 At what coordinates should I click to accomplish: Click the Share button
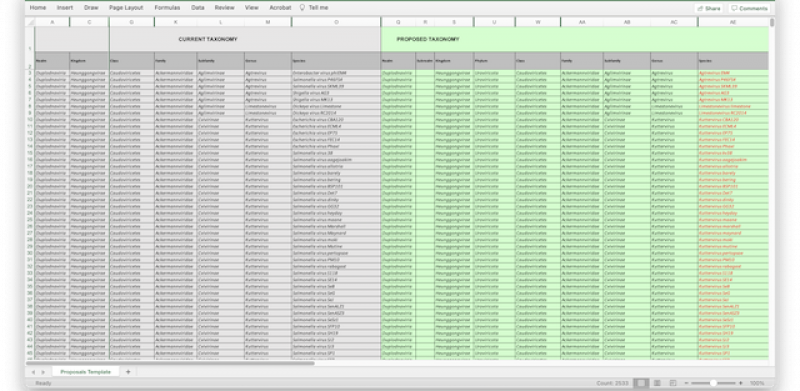click(708, 8)
